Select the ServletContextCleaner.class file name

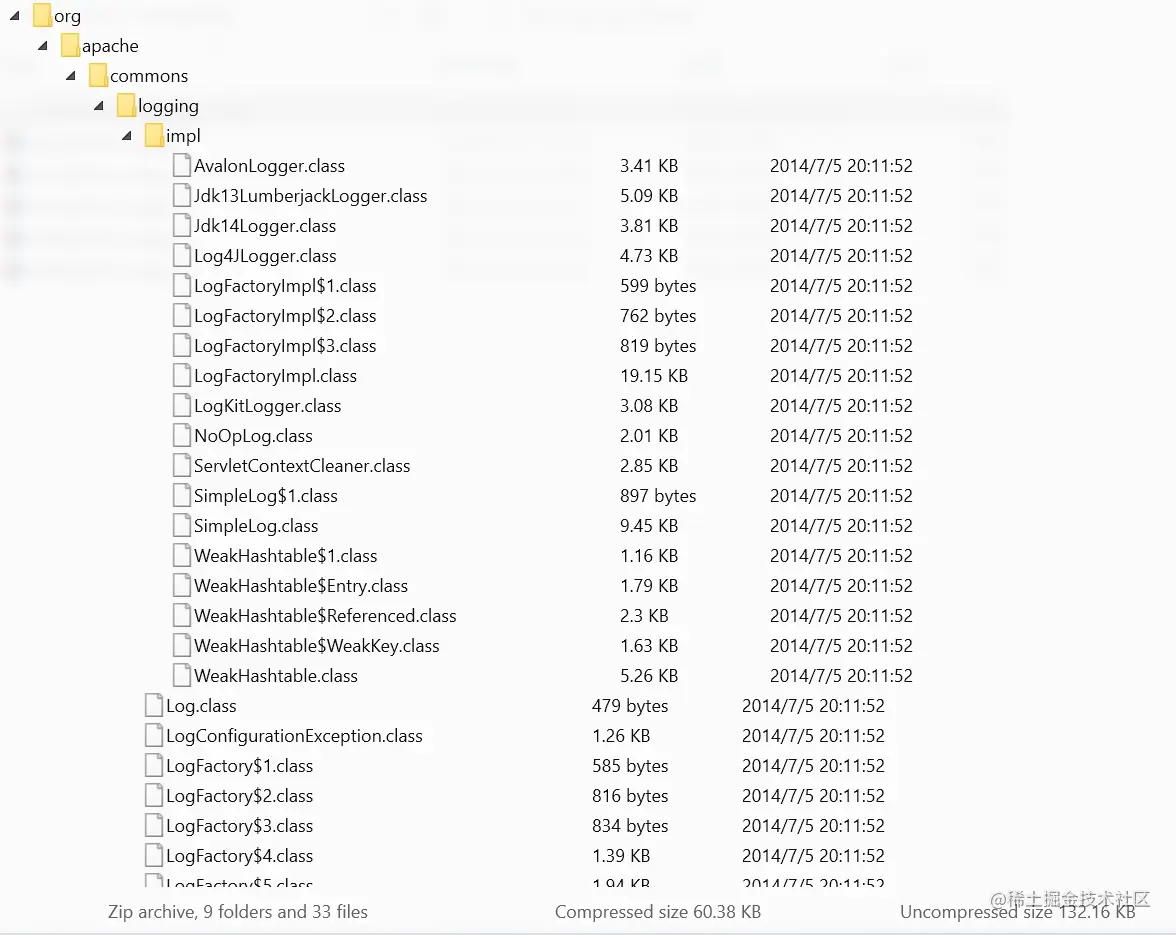302,466
